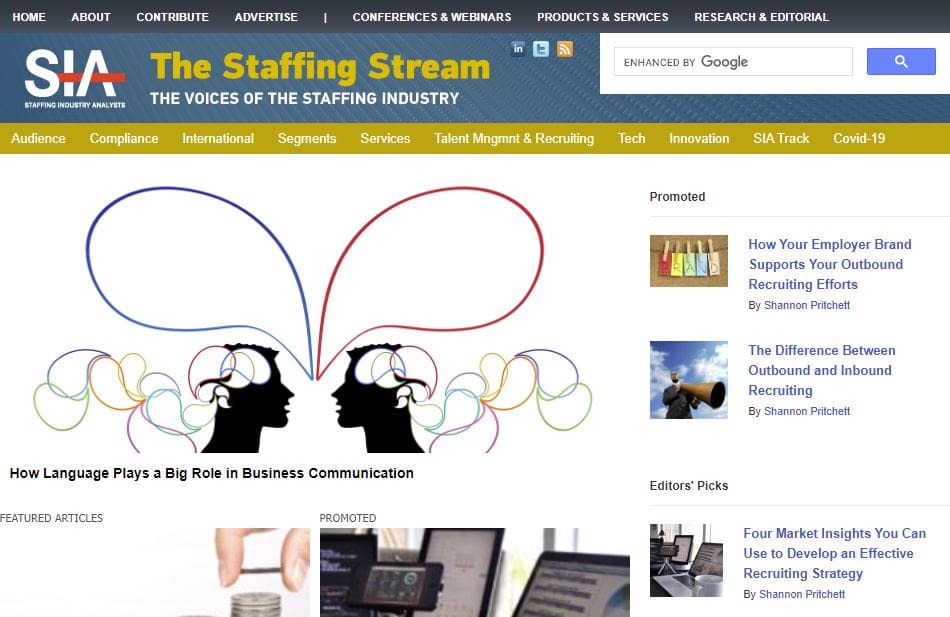Select the Compliance category tab
Image resolution: width=950 pixels, height=617 pixels.
(x=124, y=138)
